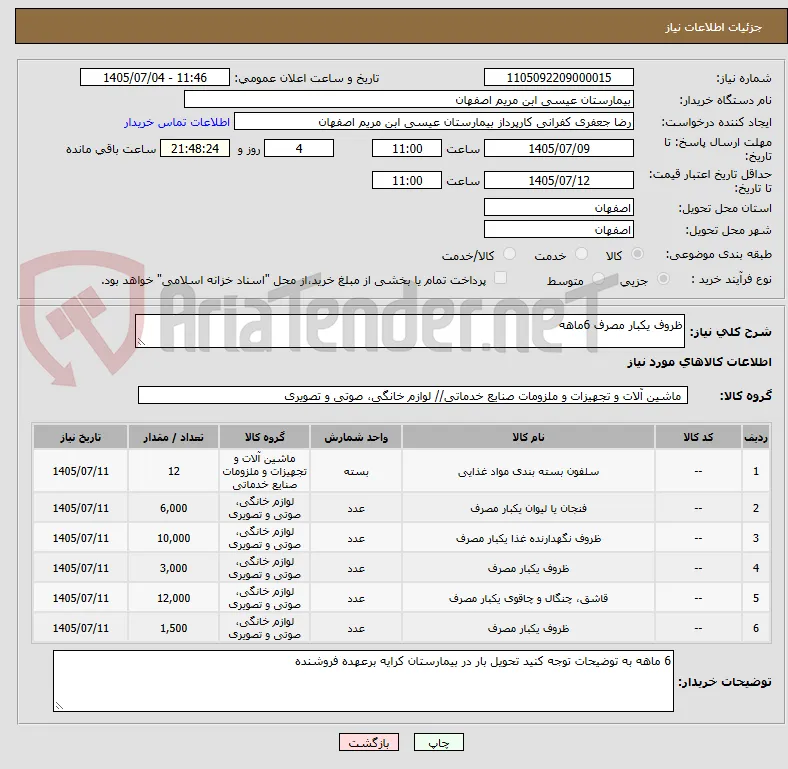Click the کد کالا column header

pos(698,437)
